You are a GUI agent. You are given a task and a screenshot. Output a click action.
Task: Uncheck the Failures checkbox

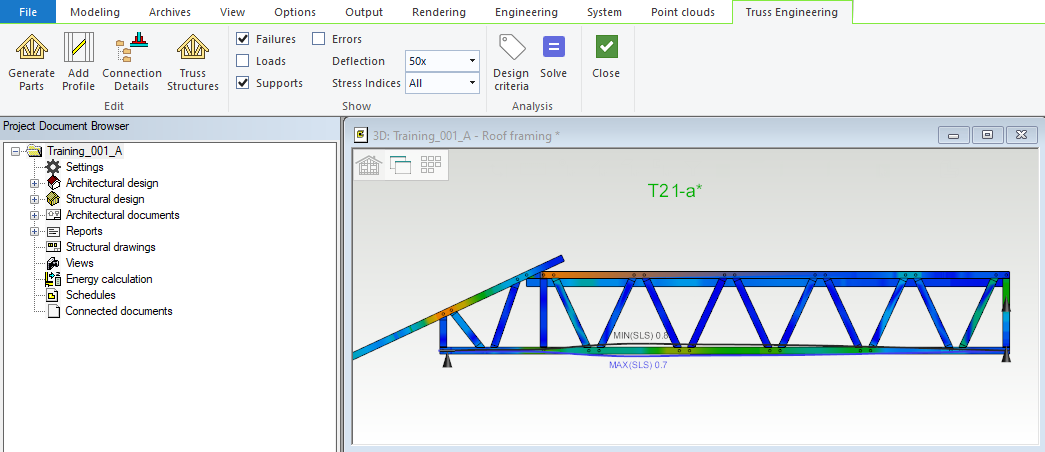tap(243, 39)
